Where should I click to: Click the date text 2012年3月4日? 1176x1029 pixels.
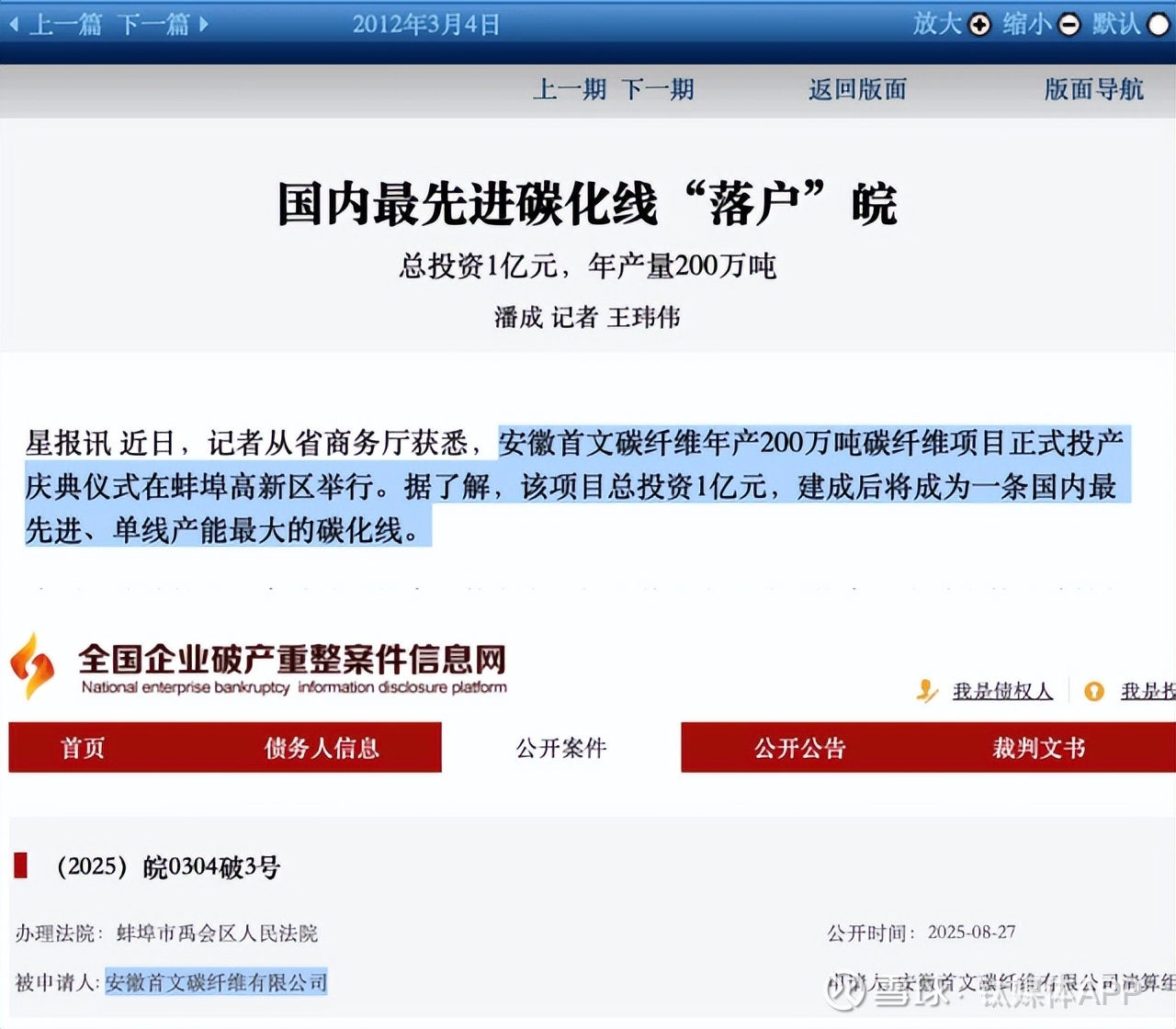coord(426,24)
